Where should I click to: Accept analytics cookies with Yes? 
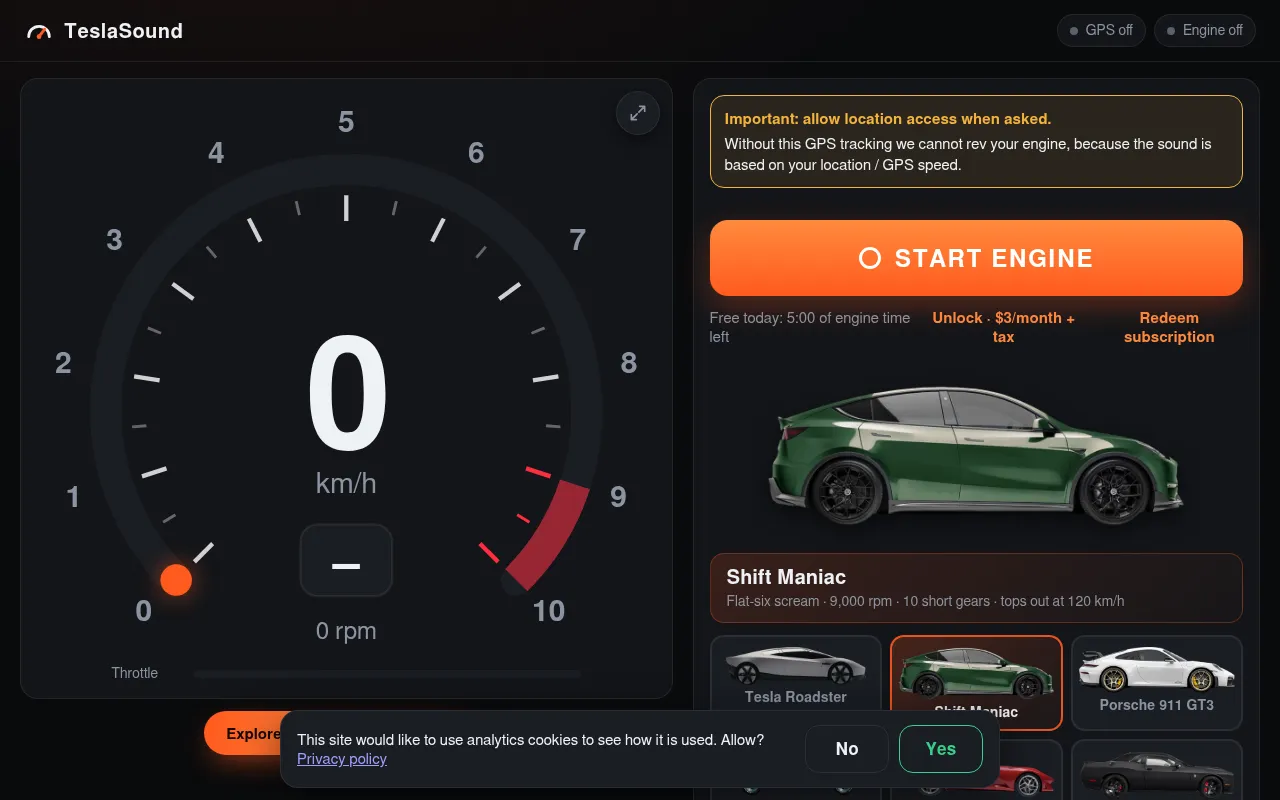[x=941, y=749]
